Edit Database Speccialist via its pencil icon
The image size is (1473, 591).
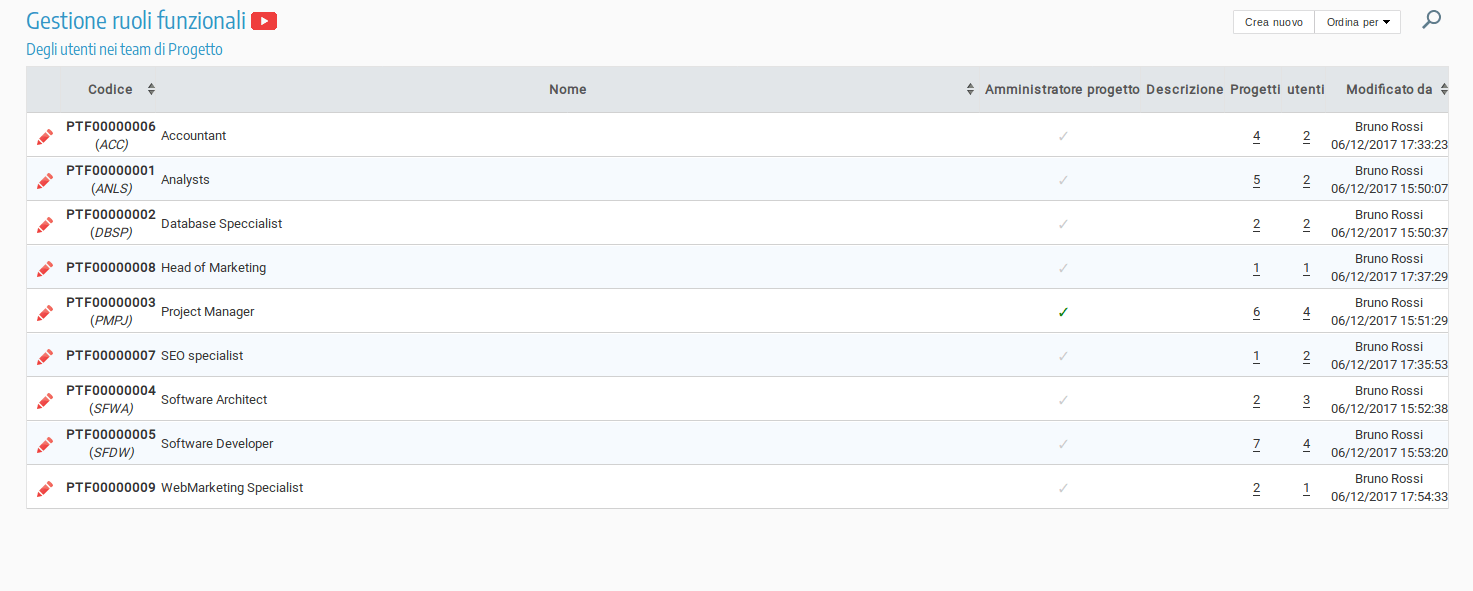(x=44, y=225)
